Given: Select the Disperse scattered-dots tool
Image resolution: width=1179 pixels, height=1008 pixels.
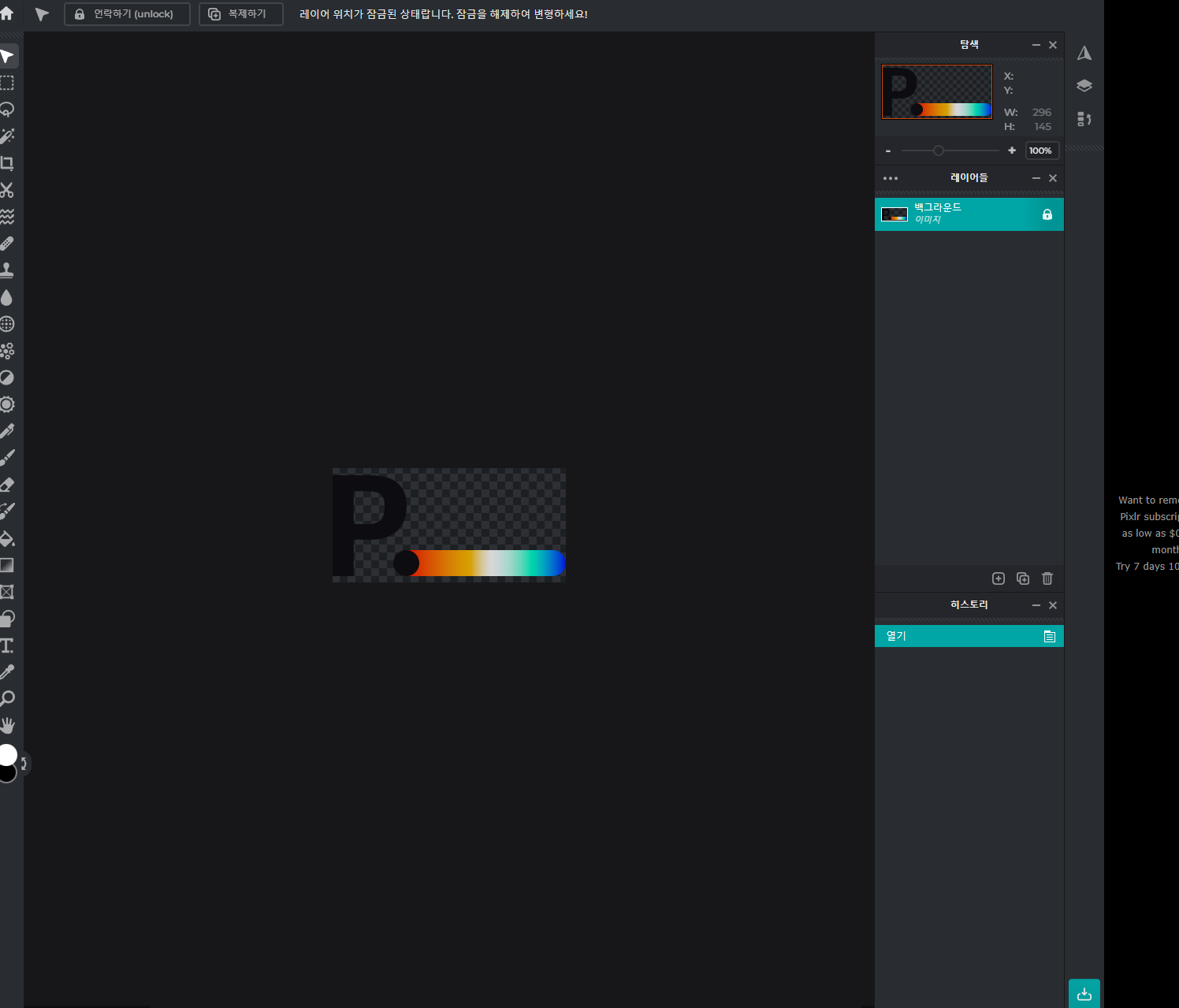Looking at the screenshot, I should click(x=7, y=351).
